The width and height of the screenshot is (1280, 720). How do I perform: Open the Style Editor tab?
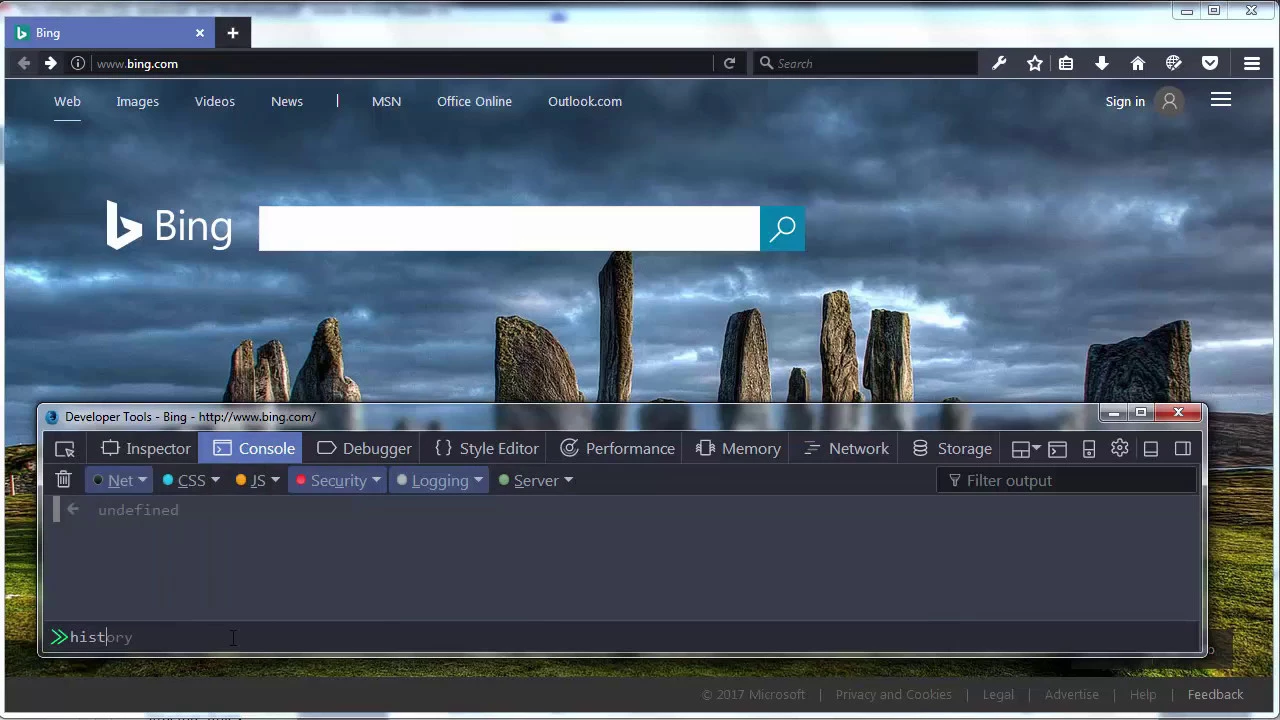point(487,449)
